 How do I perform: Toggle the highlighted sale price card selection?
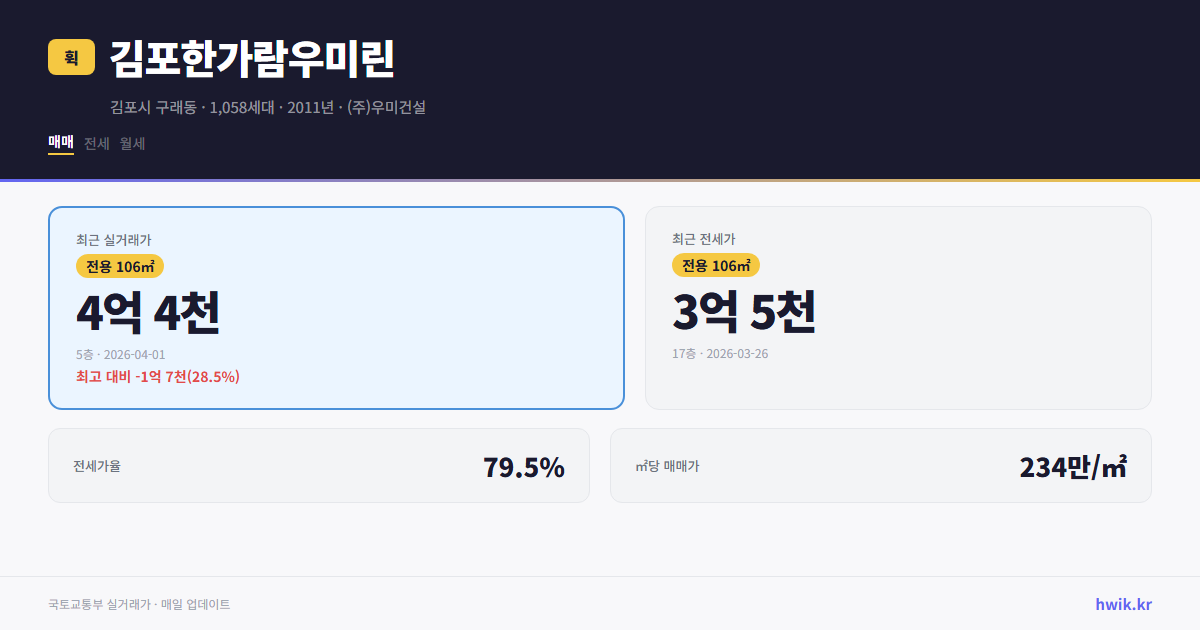pos(335,307)
